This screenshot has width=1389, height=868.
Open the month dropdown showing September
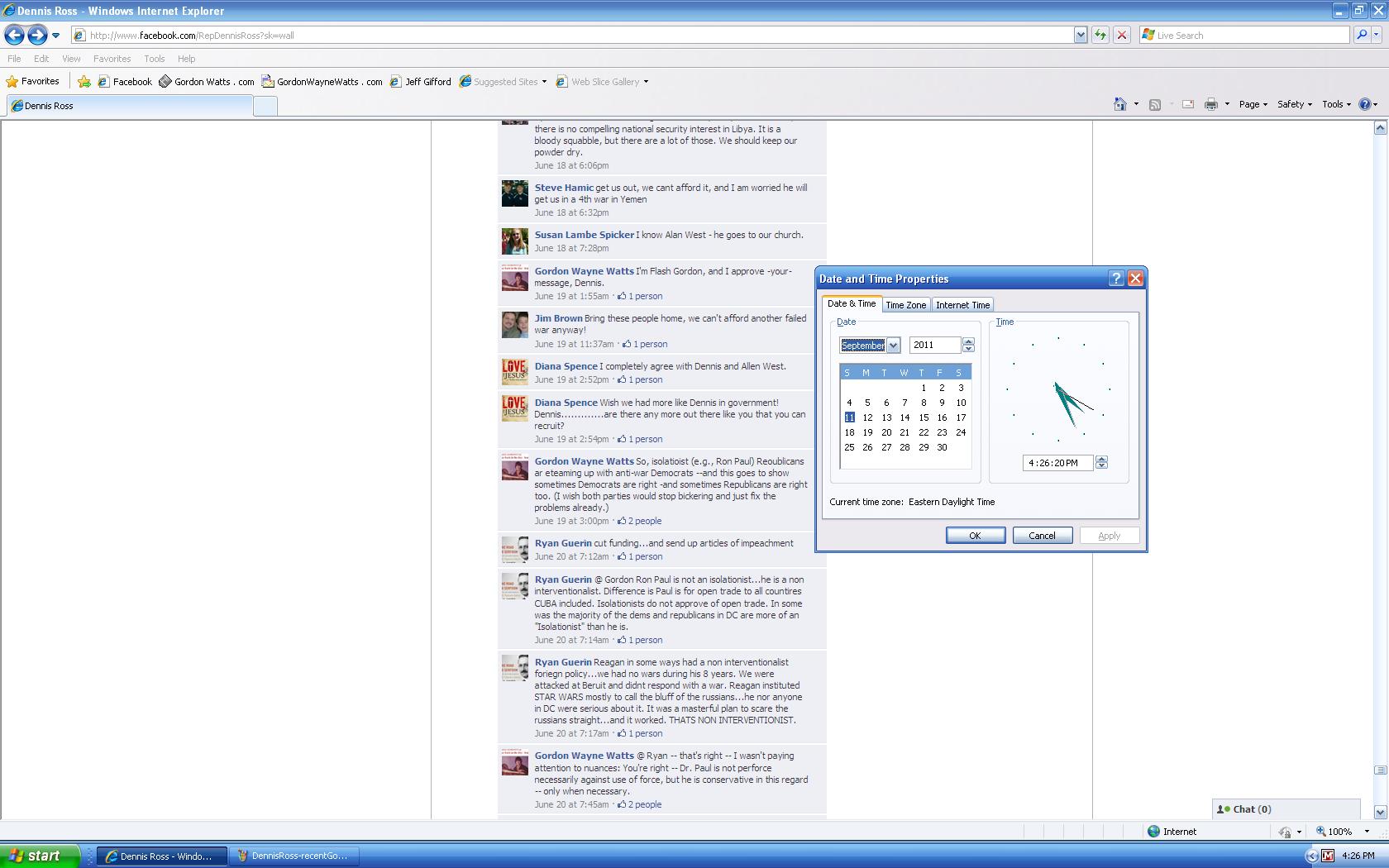(x=893, y=346)
